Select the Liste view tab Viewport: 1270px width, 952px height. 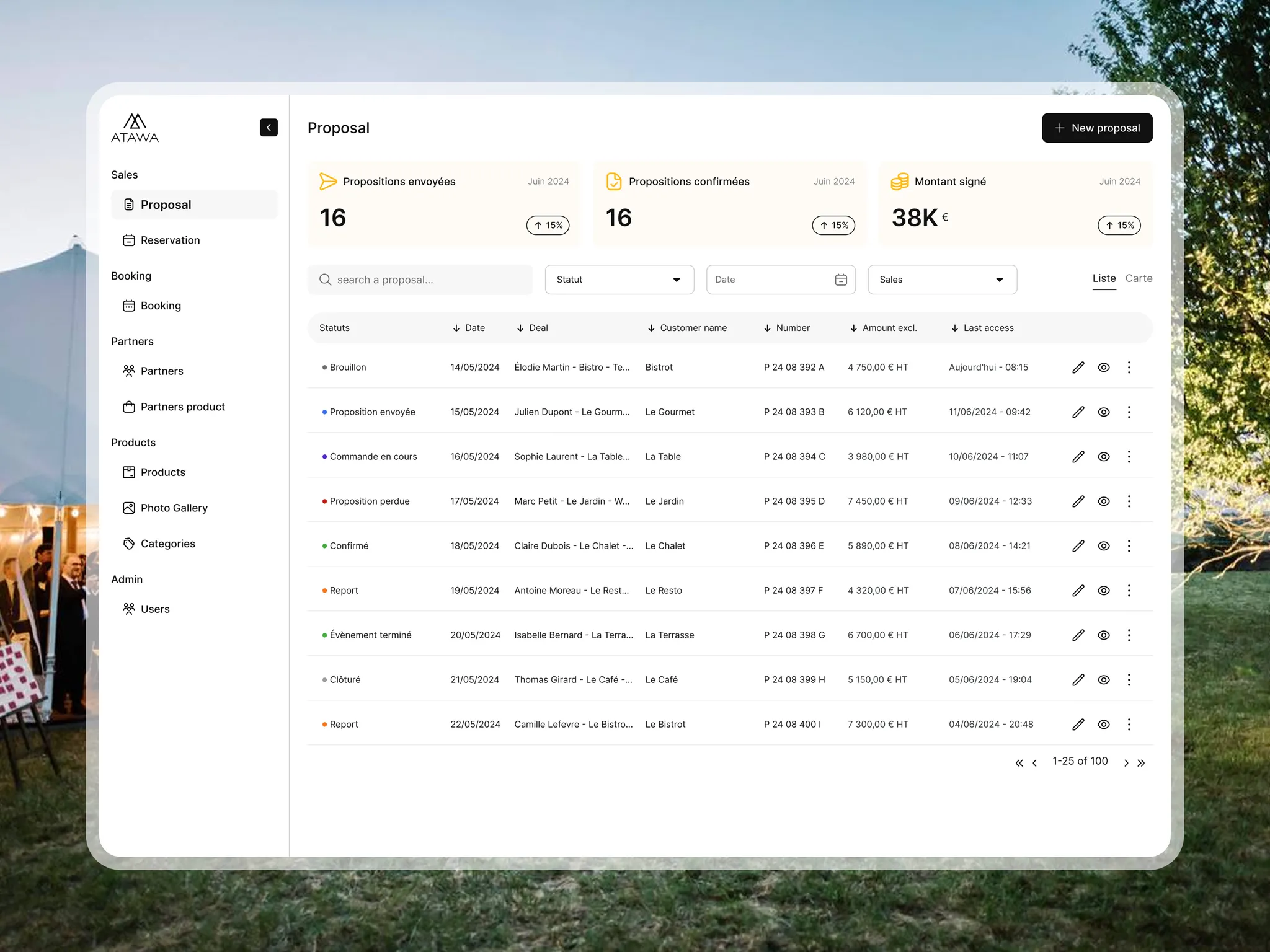click(x=1104, y=278)
